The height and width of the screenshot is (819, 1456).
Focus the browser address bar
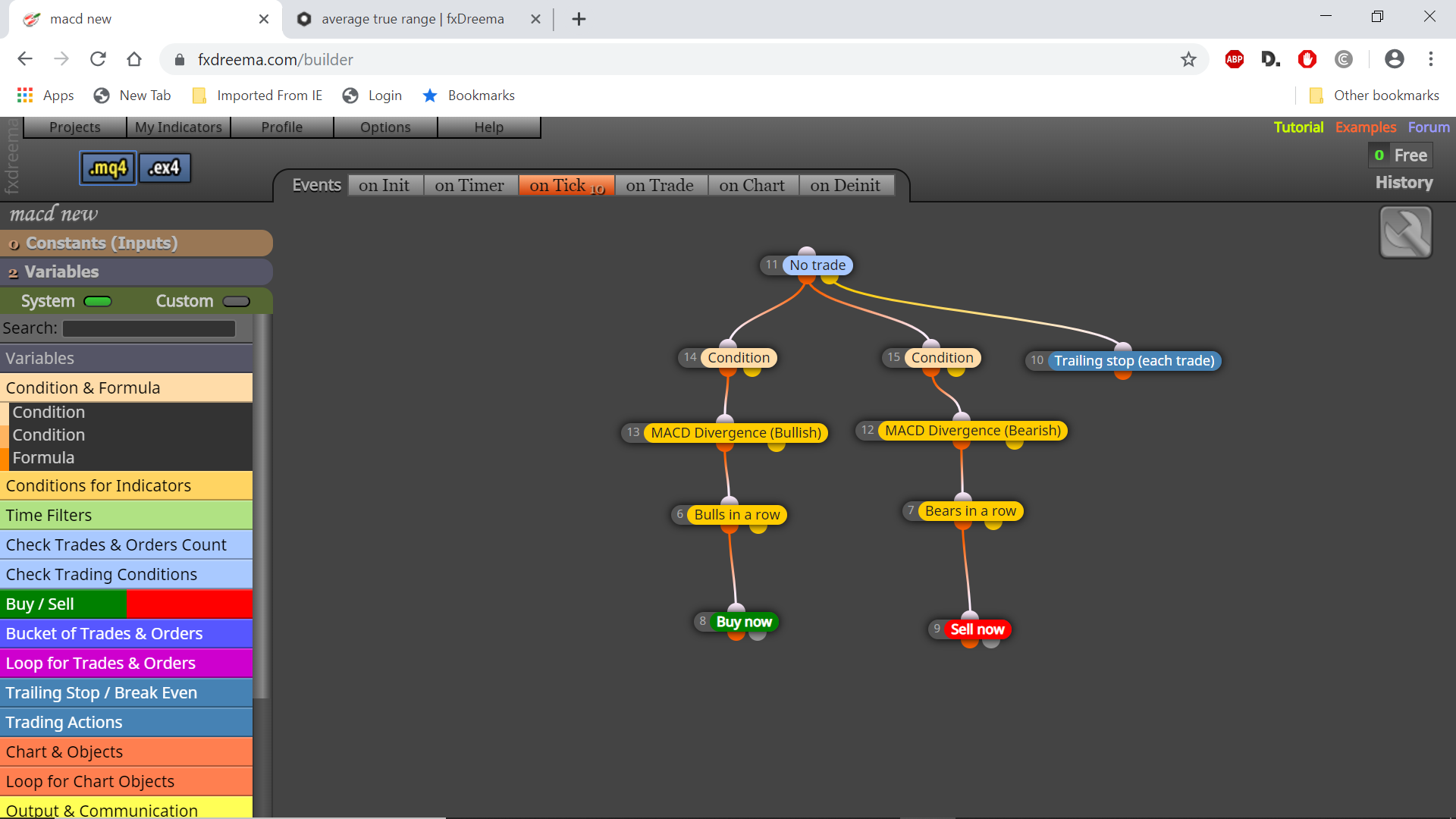pyautogui.click(x=682, y=59)
